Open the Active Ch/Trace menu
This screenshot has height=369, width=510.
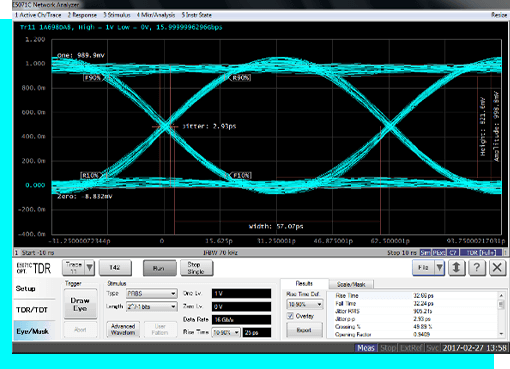(x=38, y=15)
